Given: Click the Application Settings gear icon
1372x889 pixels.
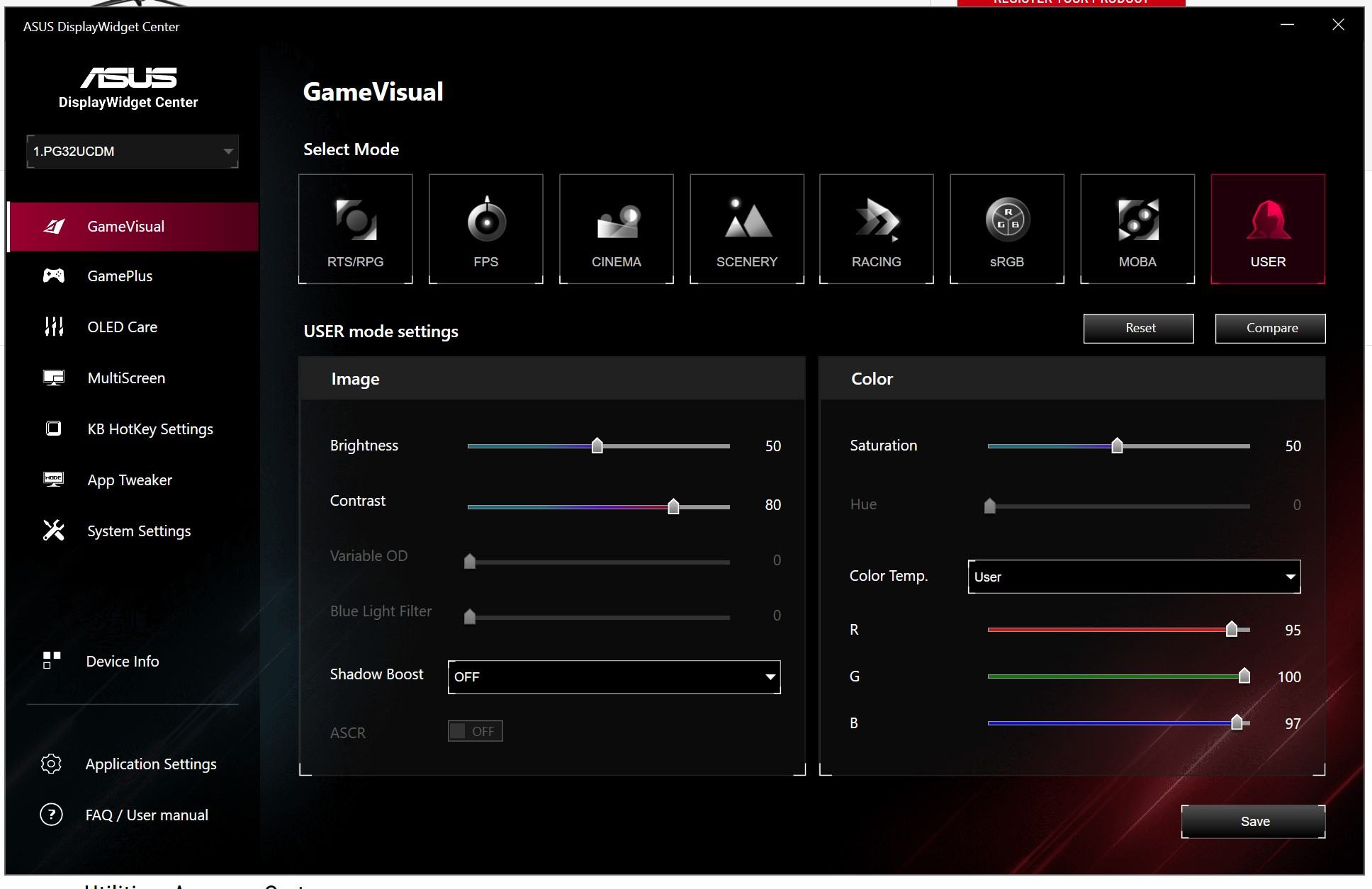Looking at the screenshot, I should pyautogui.click(x=51, y=764).
